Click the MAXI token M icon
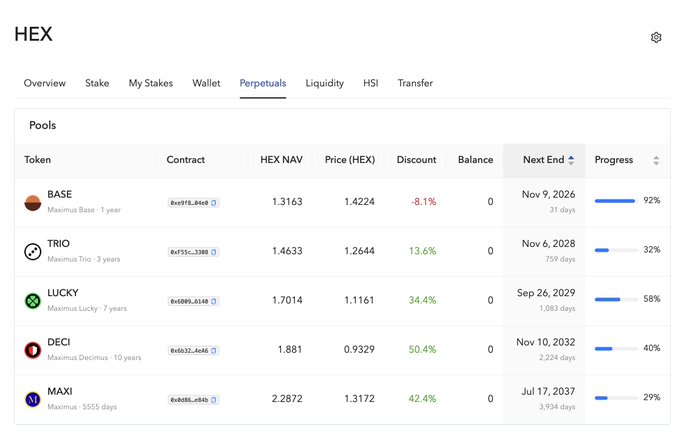 (33, 399)
